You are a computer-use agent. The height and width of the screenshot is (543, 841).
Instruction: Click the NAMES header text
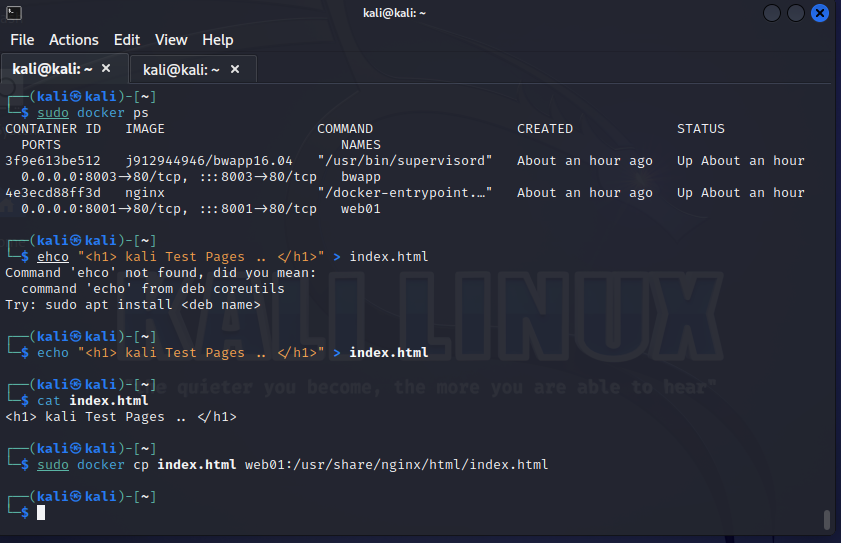[x=361, y=145]
